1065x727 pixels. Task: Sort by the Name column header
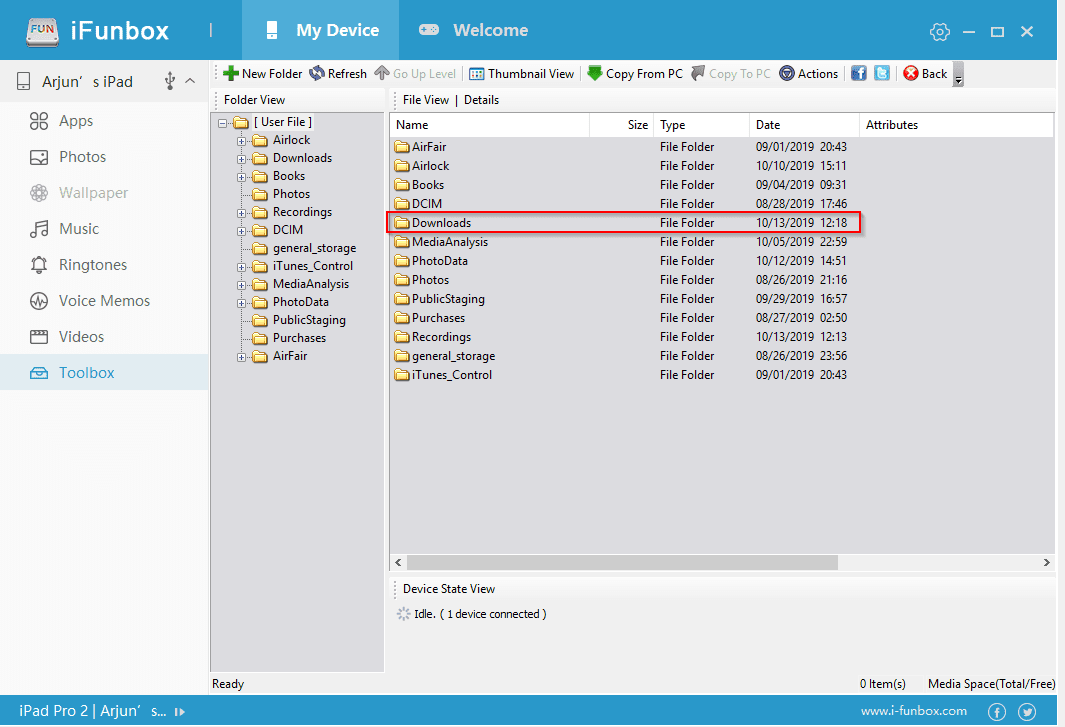tap(490, 125)
